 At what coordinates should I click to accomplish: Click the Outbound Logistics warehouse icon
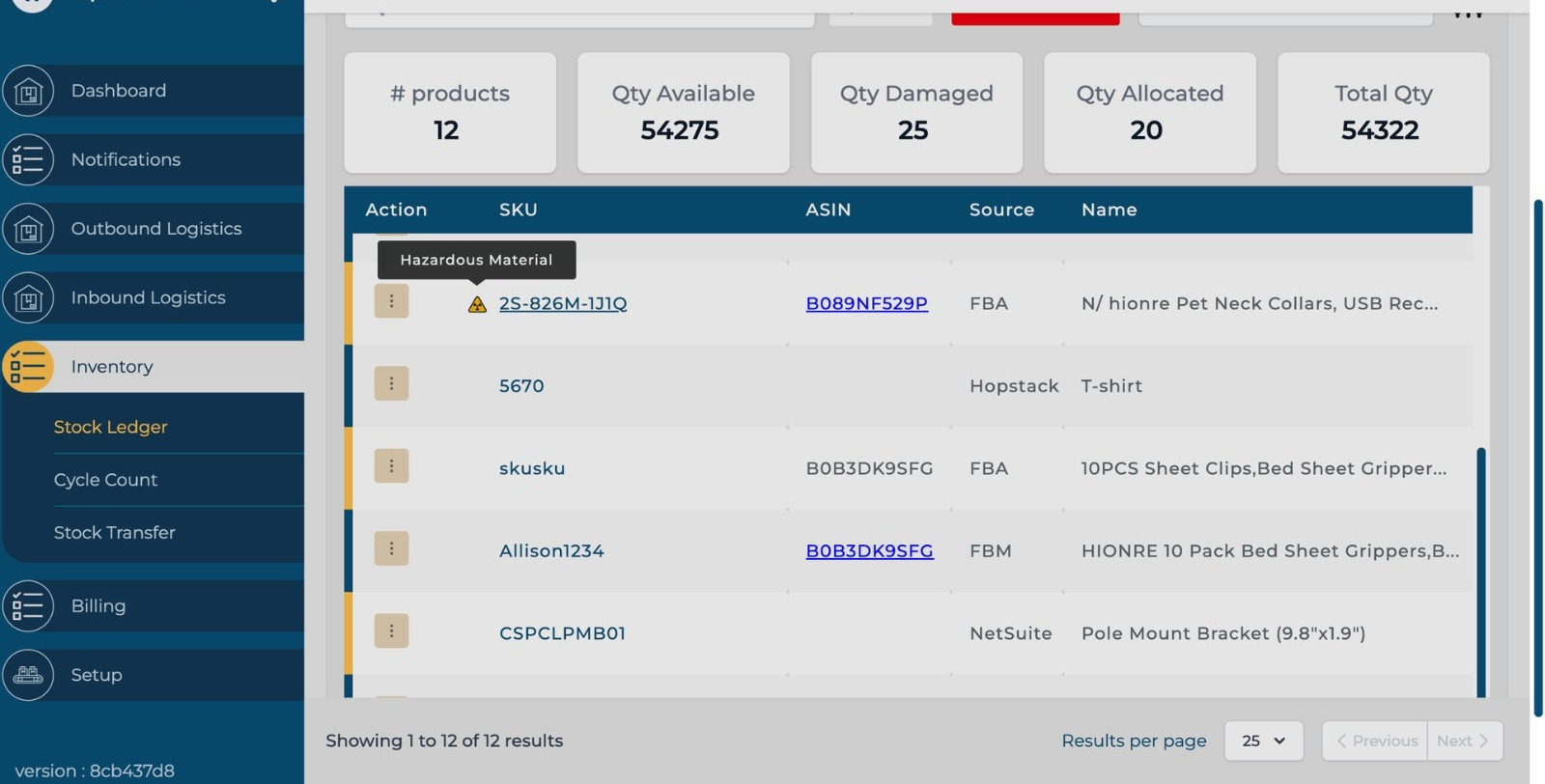tap(28, 230)
